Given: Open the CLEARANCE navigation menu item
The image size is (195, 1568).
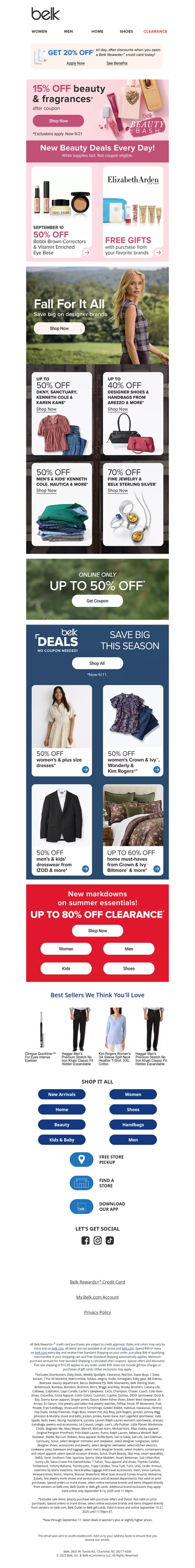Looking at the screenshot, I should point(156,31).
